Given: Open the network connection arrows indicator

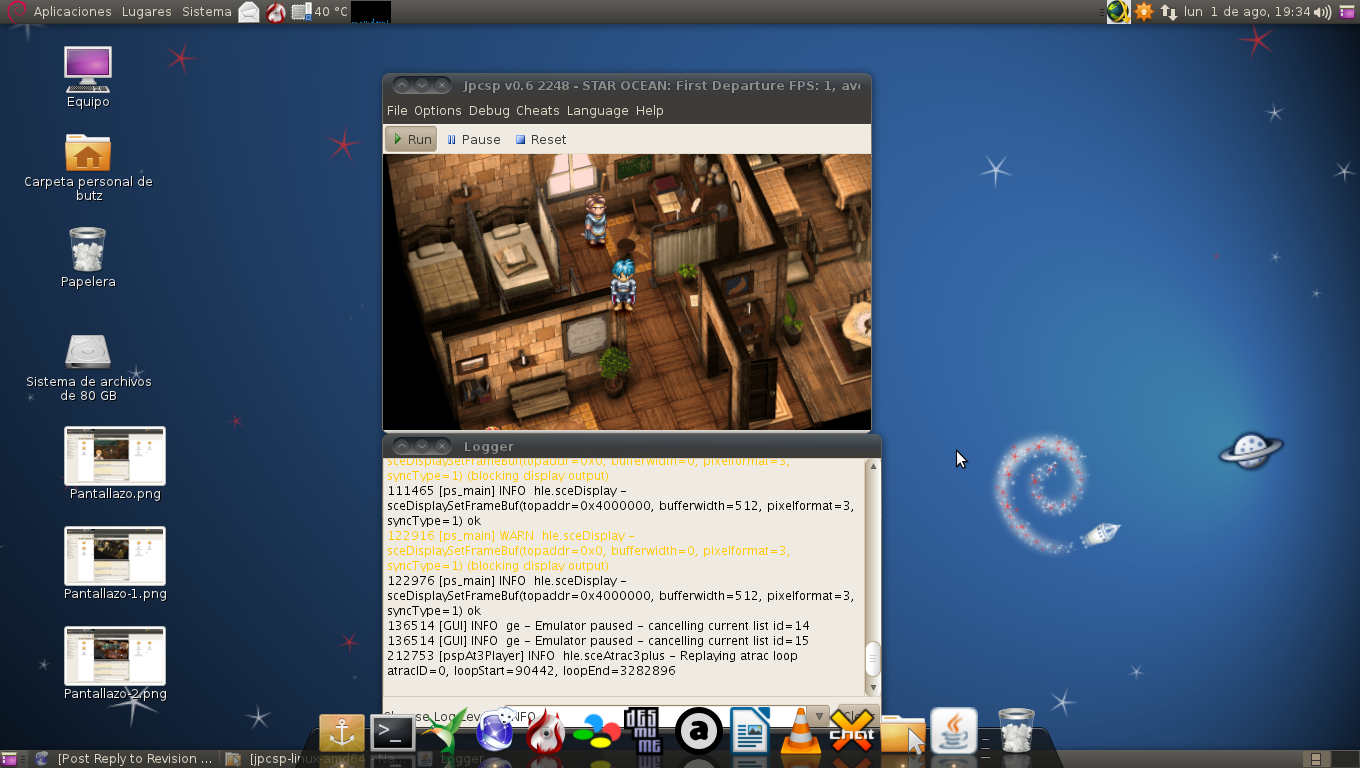Looking at the screenshot, I should [1168, 12].
